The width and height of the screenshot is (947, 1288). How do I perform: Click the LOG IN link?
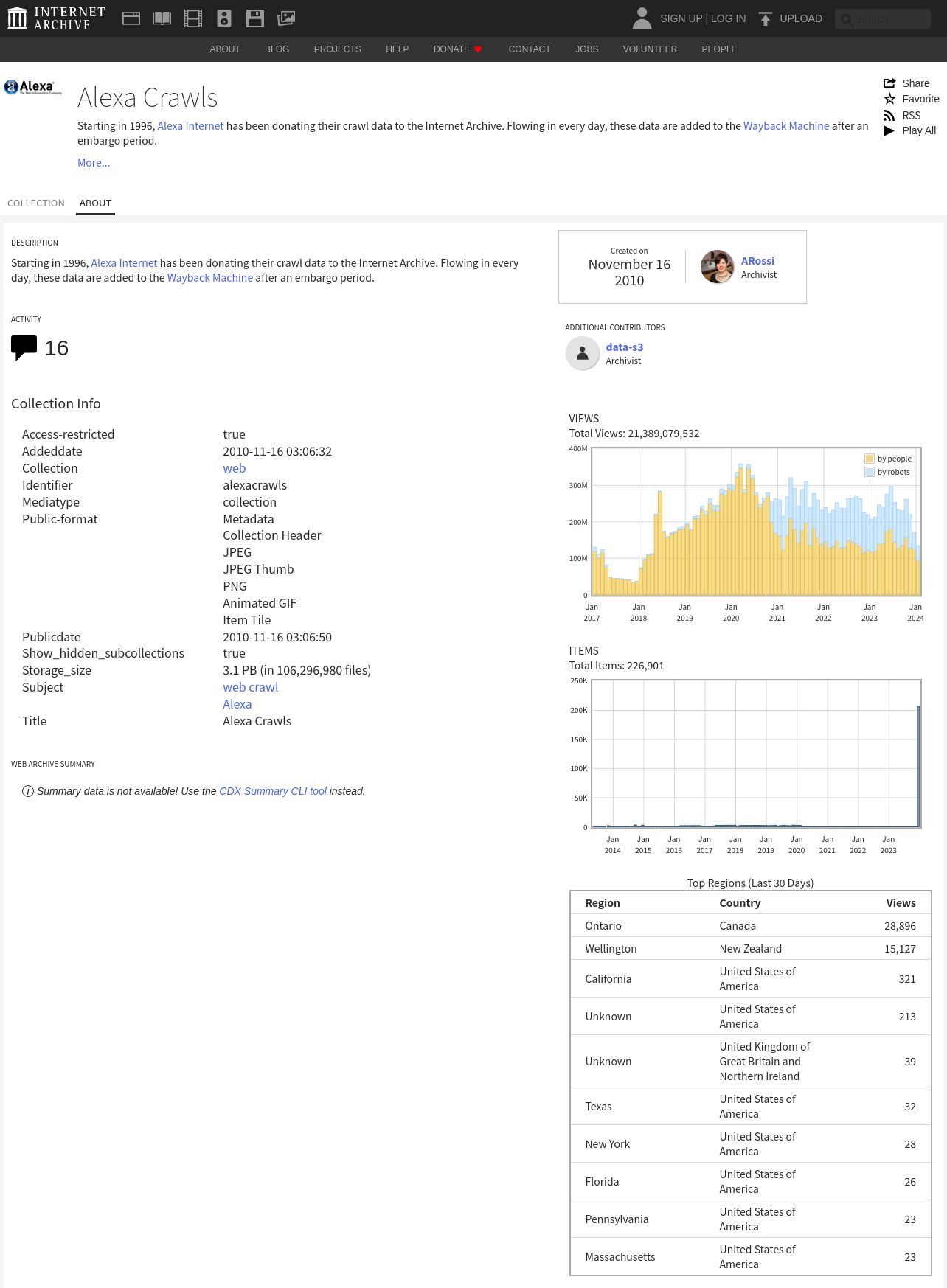point(728,18)
